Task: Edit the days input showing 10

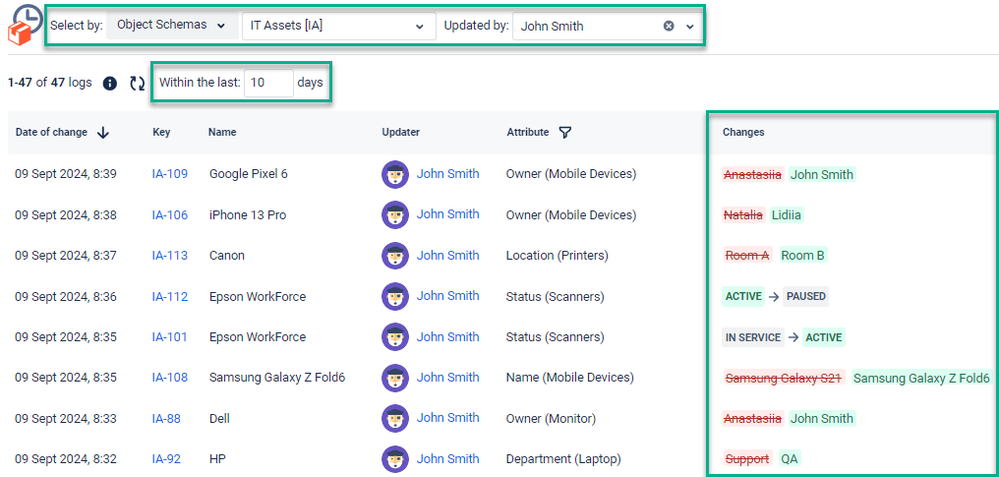Action: 268,83
